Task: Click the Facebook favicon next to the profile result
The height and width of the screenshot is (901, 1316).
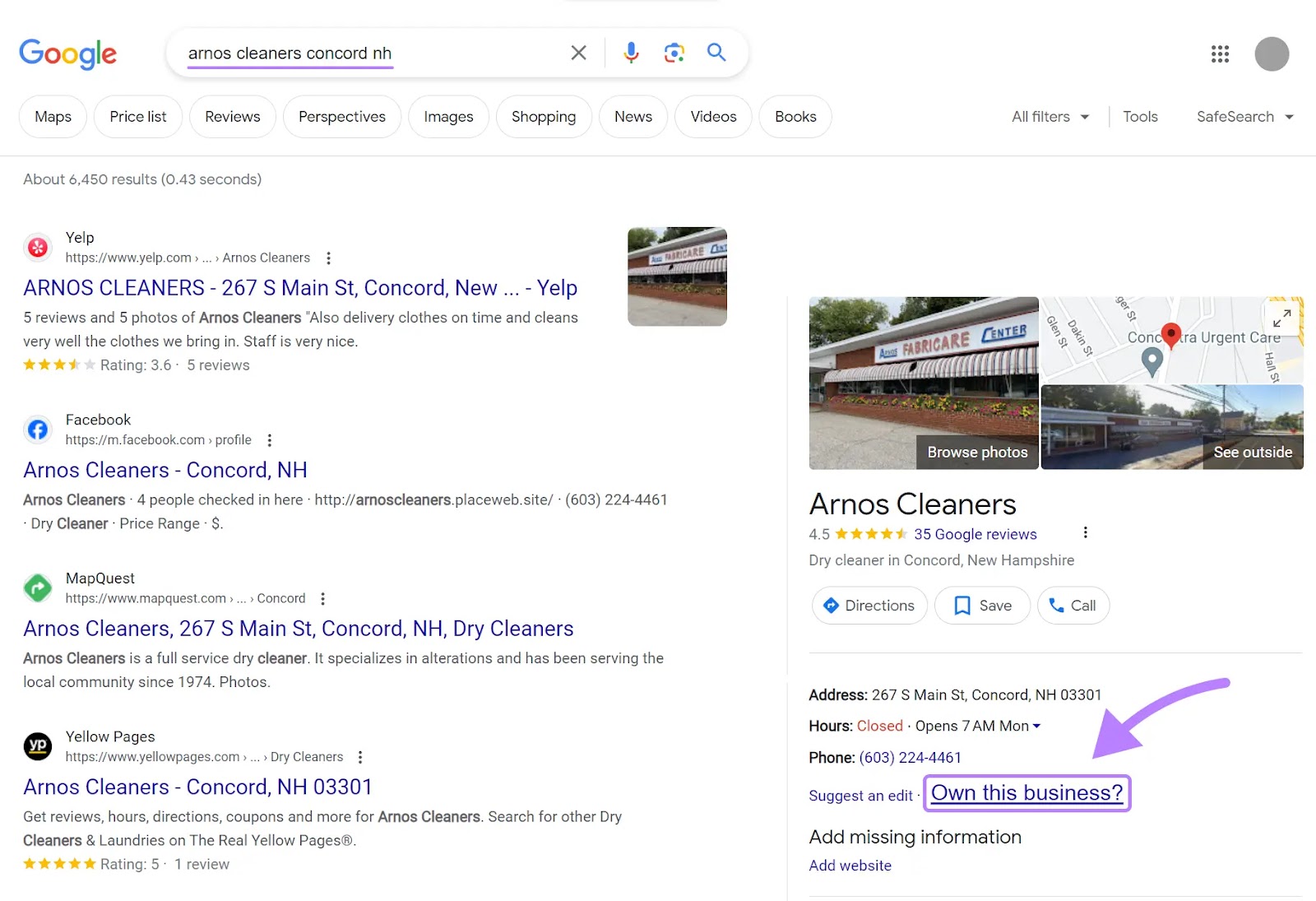Action: tap(37, 429)
